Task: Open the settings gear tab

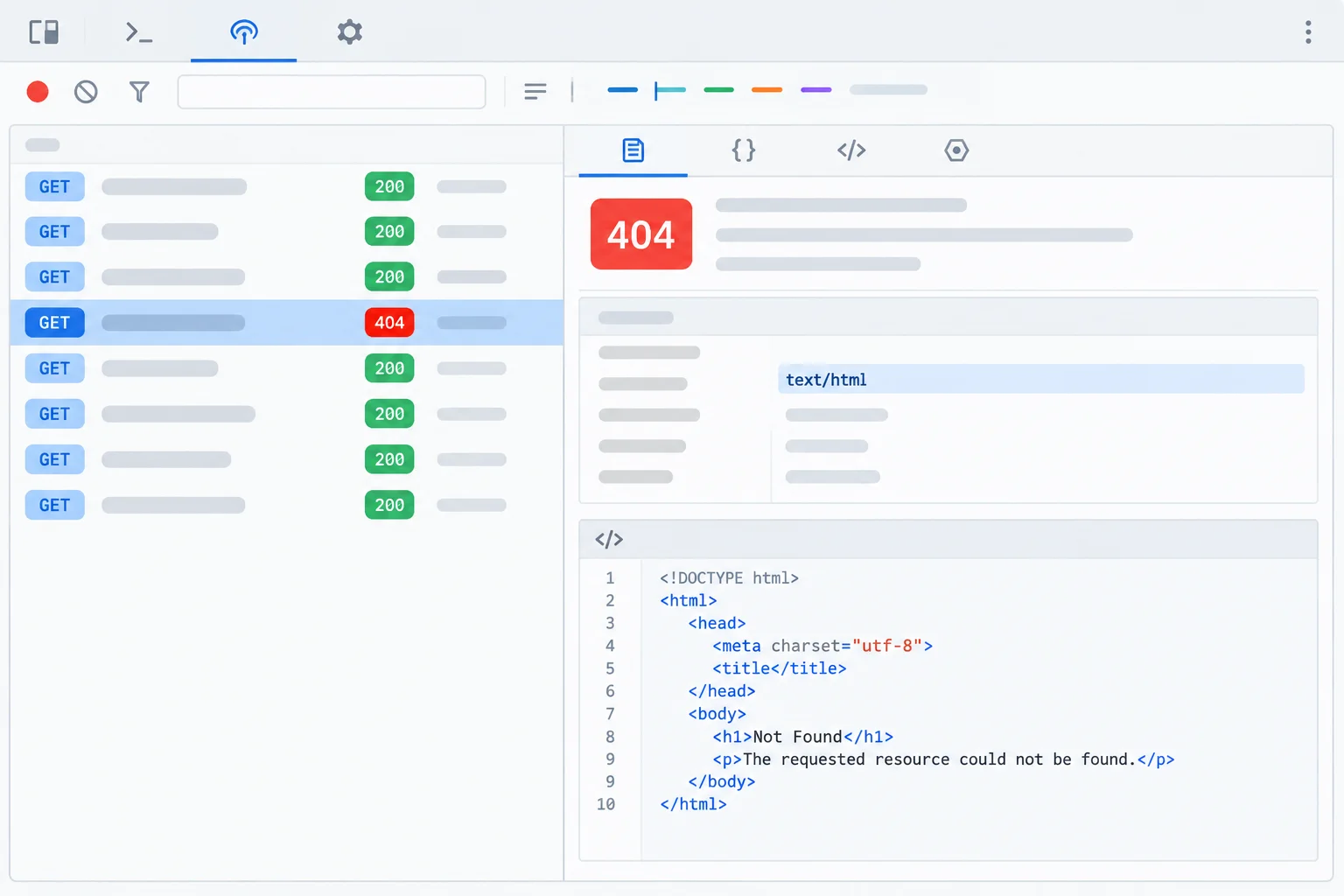Action: coord(350,32)
